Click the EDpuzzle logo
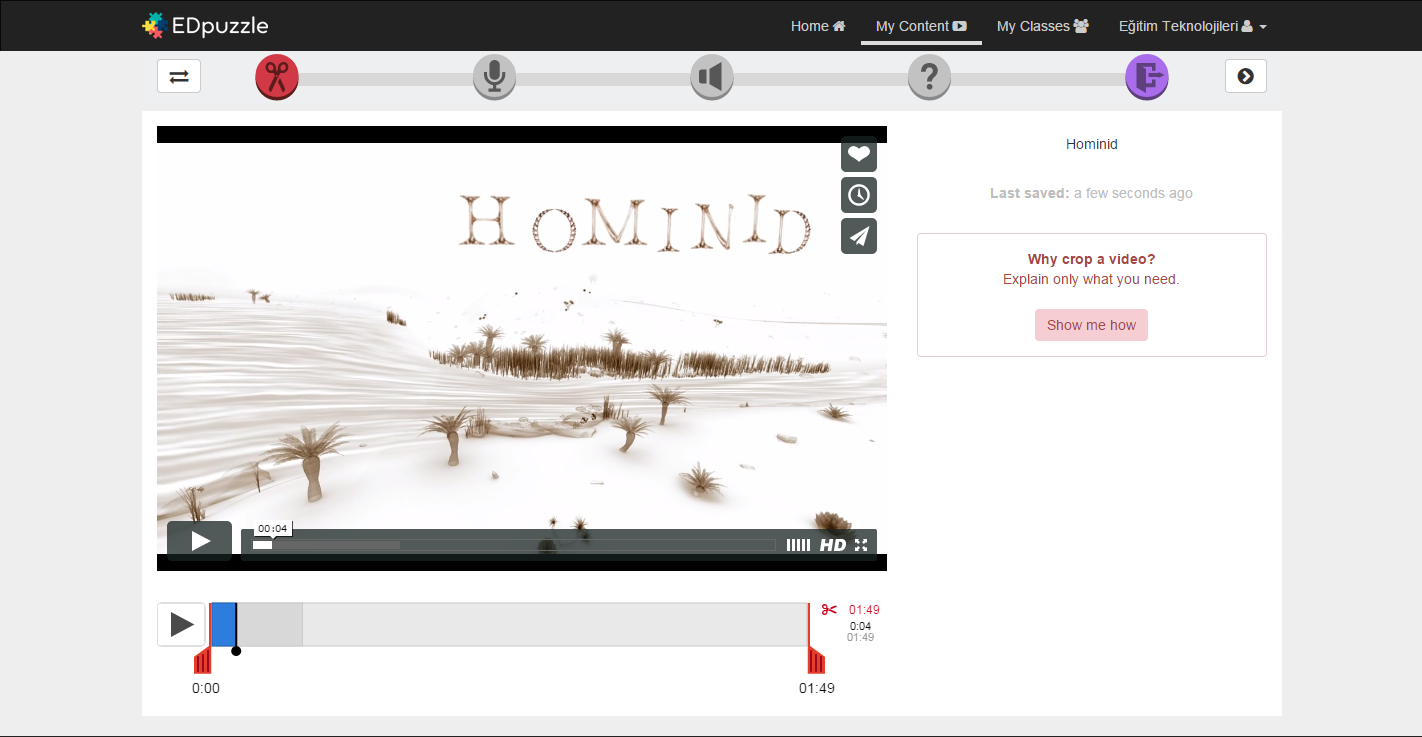1422x737 pixels. (x=205, y=26)
